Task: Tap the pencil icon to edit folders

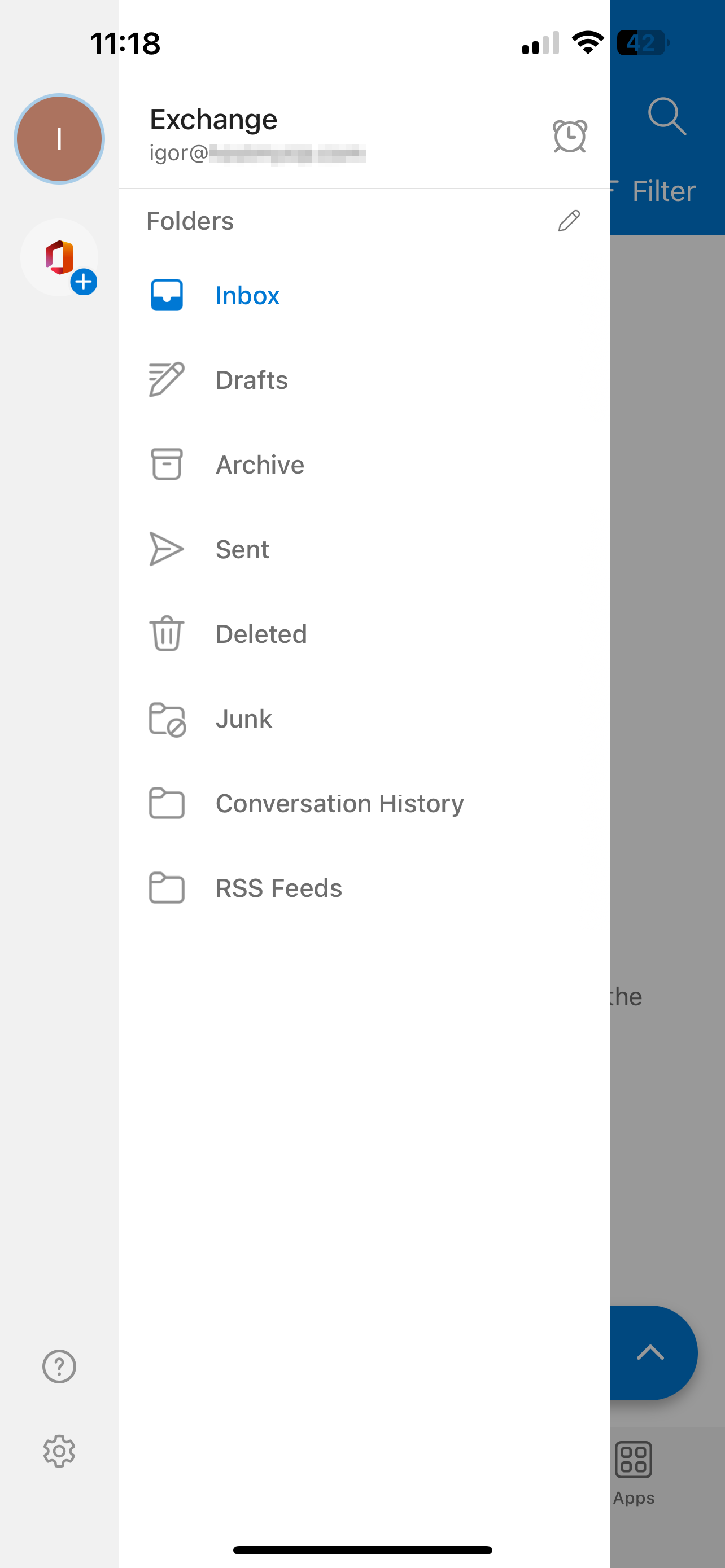Action: 569,221
